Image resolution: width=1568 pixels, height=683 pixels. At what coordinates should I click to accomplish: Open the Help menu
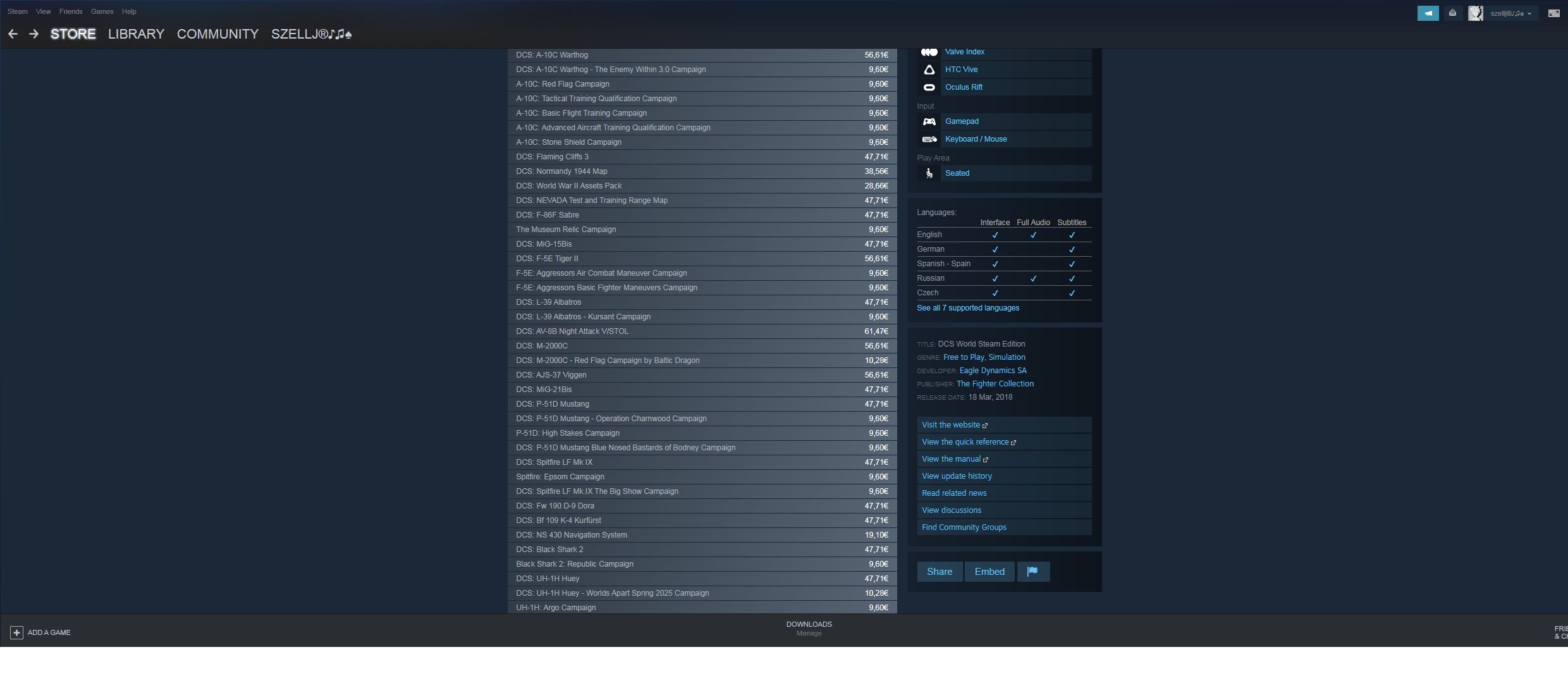129,11
